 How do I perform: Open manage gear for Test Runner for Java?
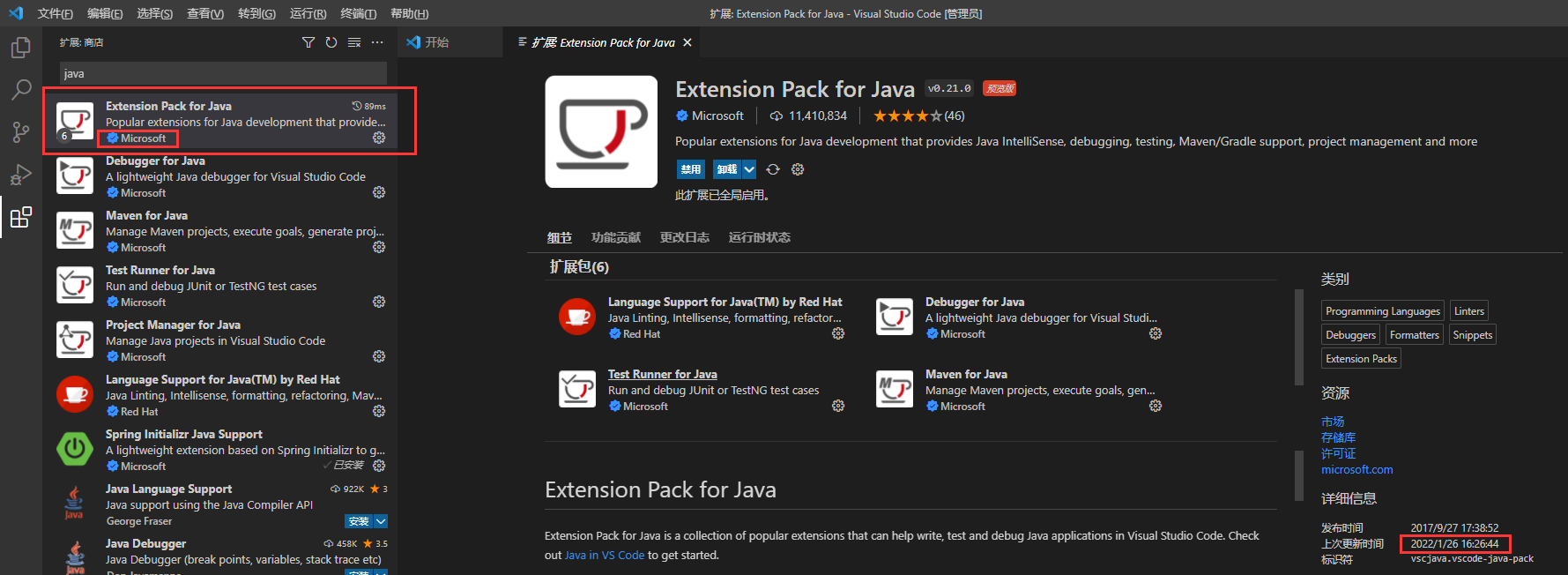tap(379, 302)
